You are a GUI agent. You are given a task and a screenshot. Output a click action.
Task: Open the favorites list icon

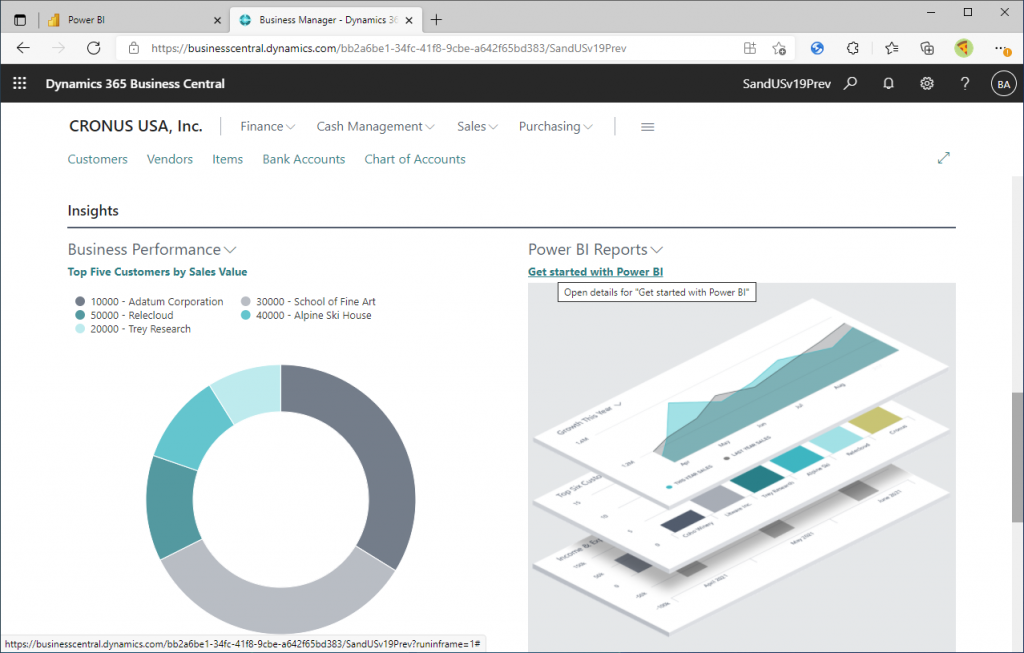891,48
